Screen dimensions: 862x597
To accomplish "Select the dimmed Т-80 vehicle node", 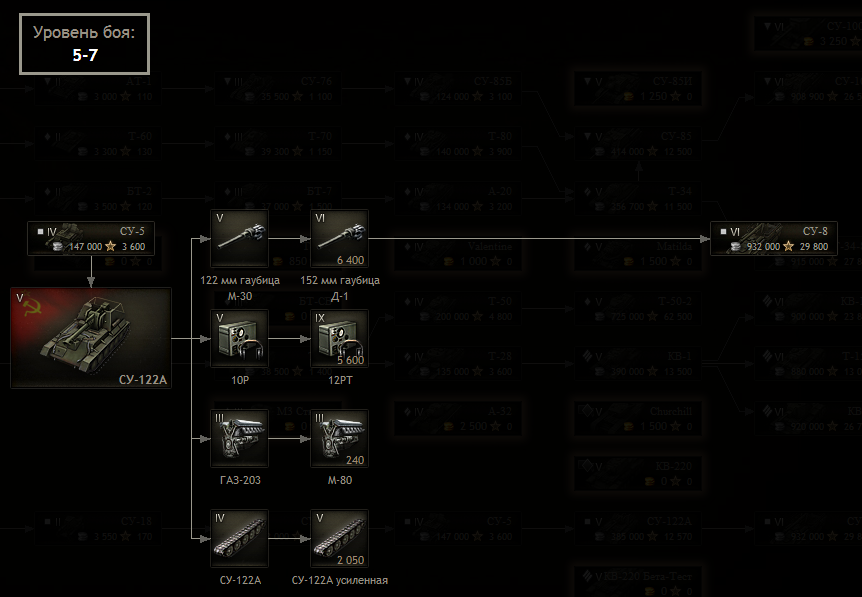I will coord(458,143).
